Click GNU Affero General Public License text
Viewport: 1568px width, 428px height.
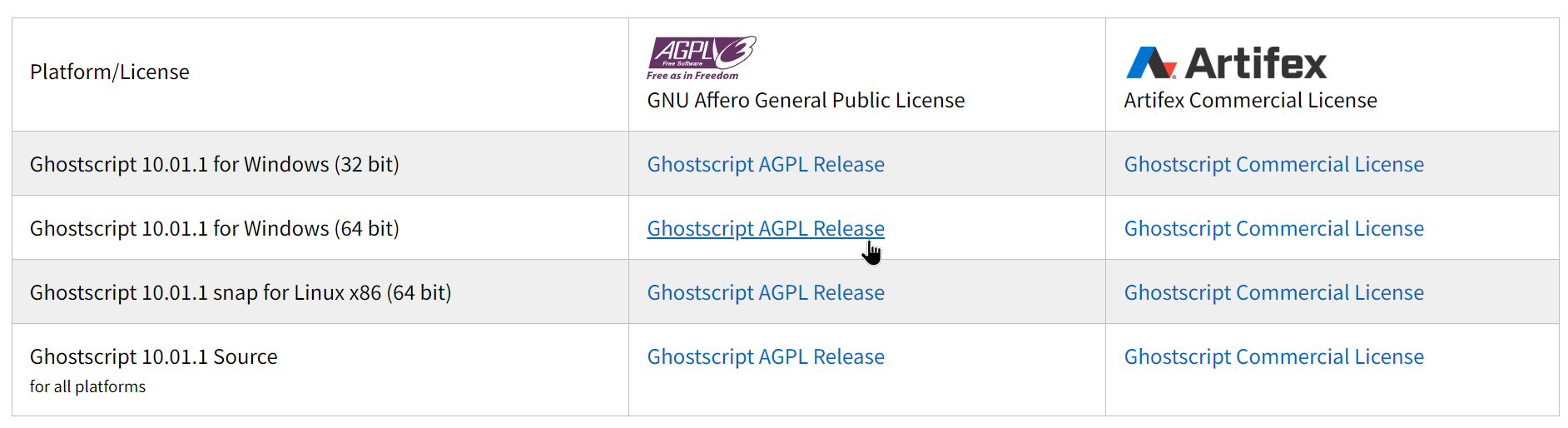coord(806,101)
